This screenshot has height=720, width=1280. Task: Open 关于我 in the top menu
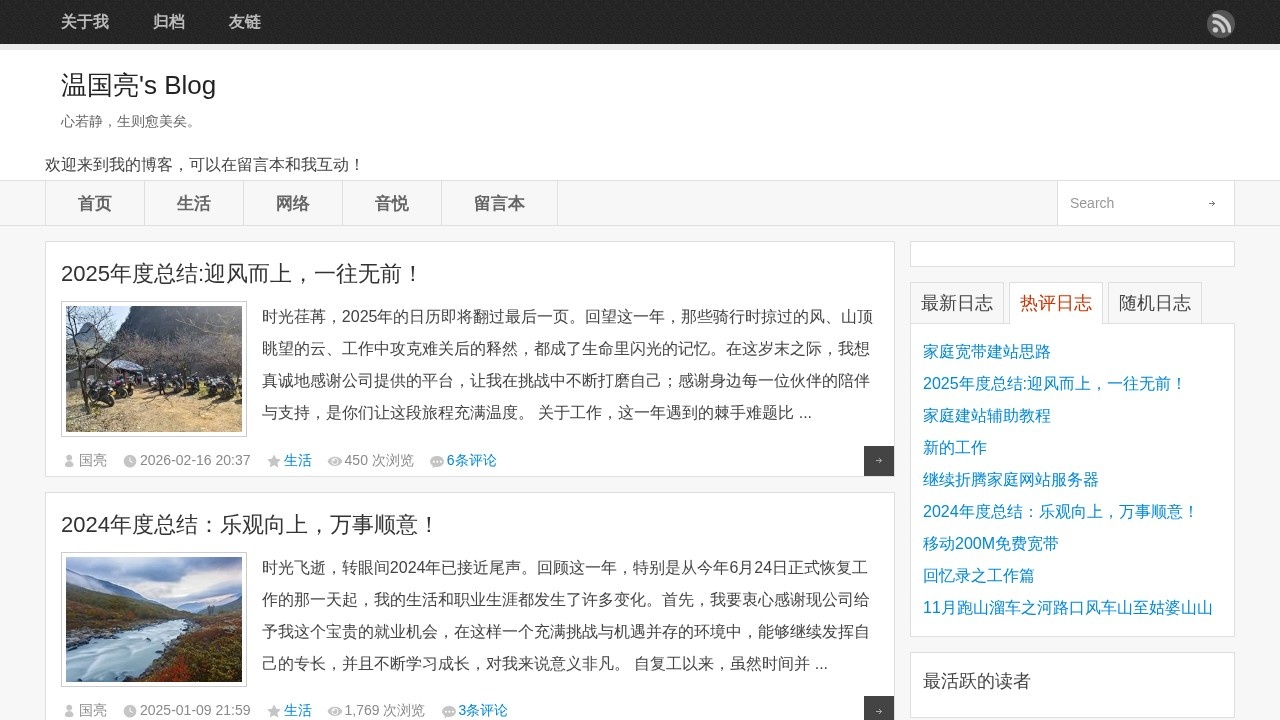(x=85, y=22)
